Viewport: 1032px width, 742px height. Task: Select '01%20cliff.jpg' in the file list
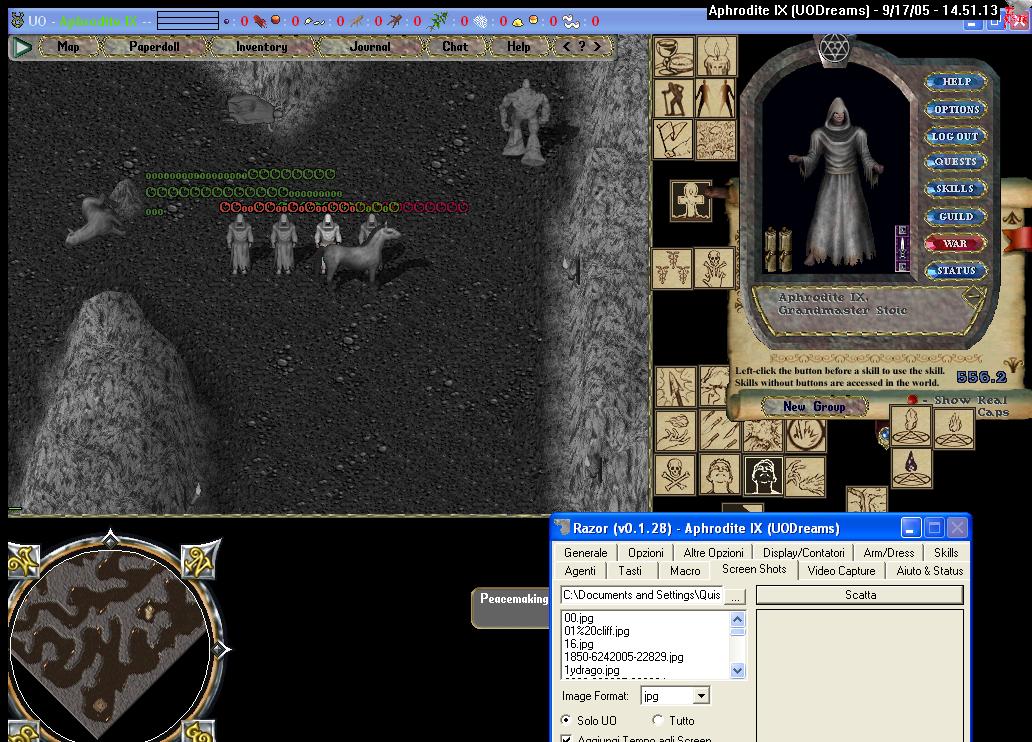point(596,631)
